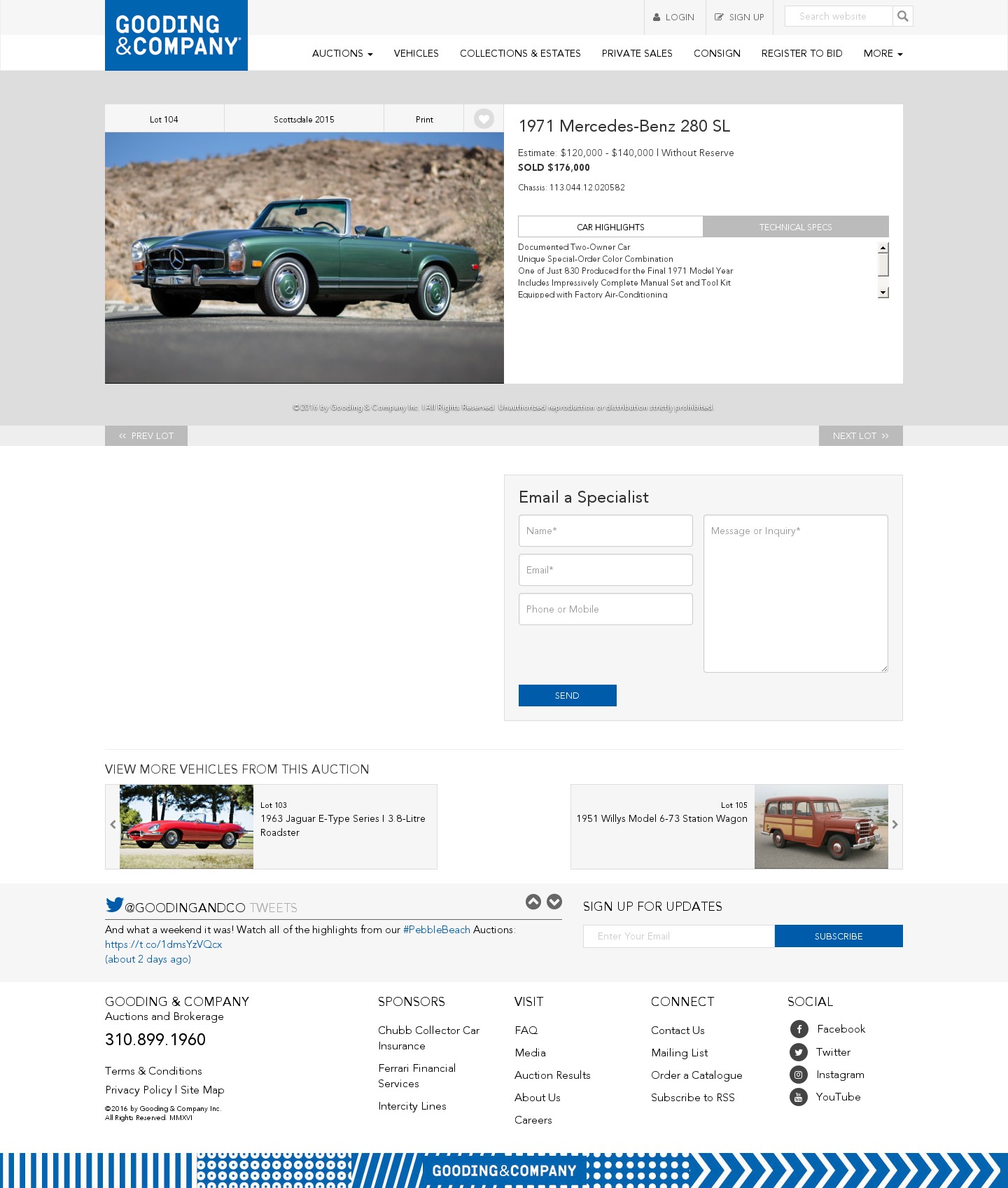Open the About Us link
The width and height of the screenshot is (1008, 1188).
538,1098
